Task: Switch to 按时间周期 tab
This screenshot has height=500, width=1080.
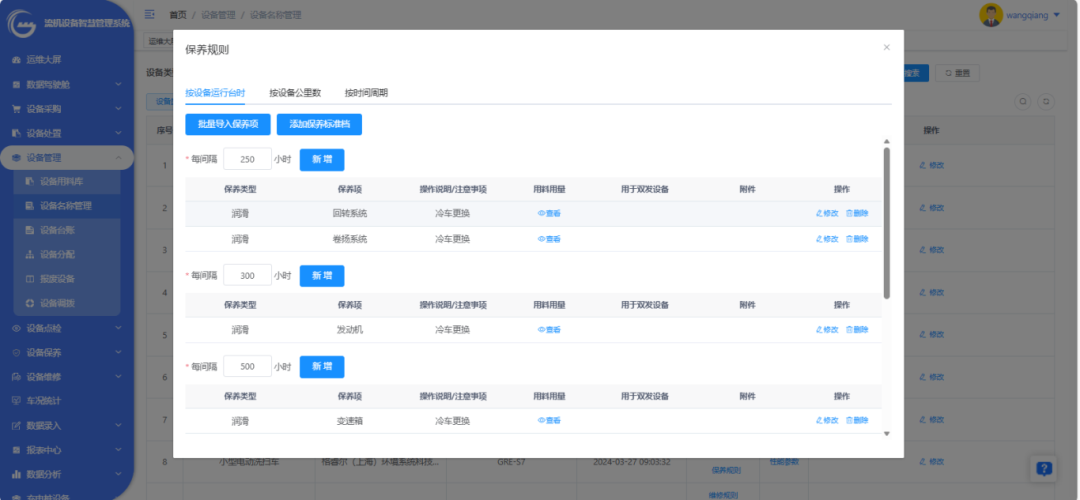Action: pos(366,93)
